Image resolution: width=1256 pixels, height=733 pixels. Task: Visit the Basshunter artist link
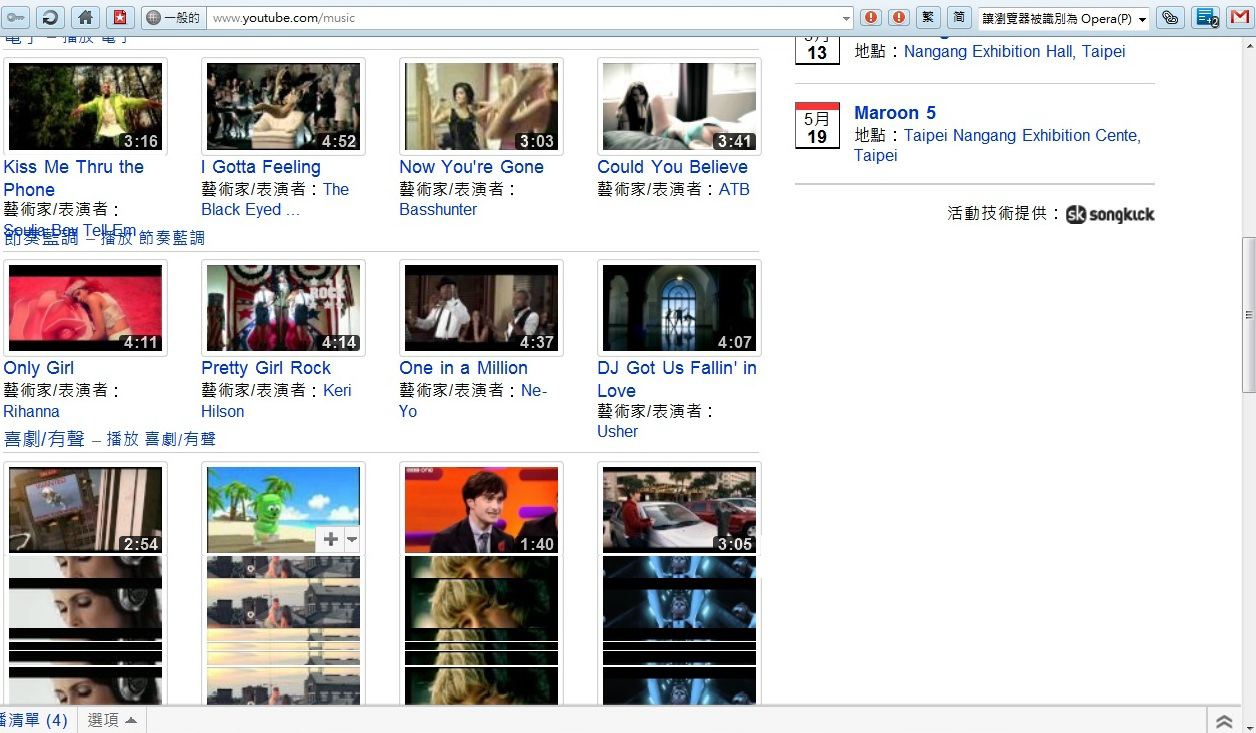(x=438, y=209)
